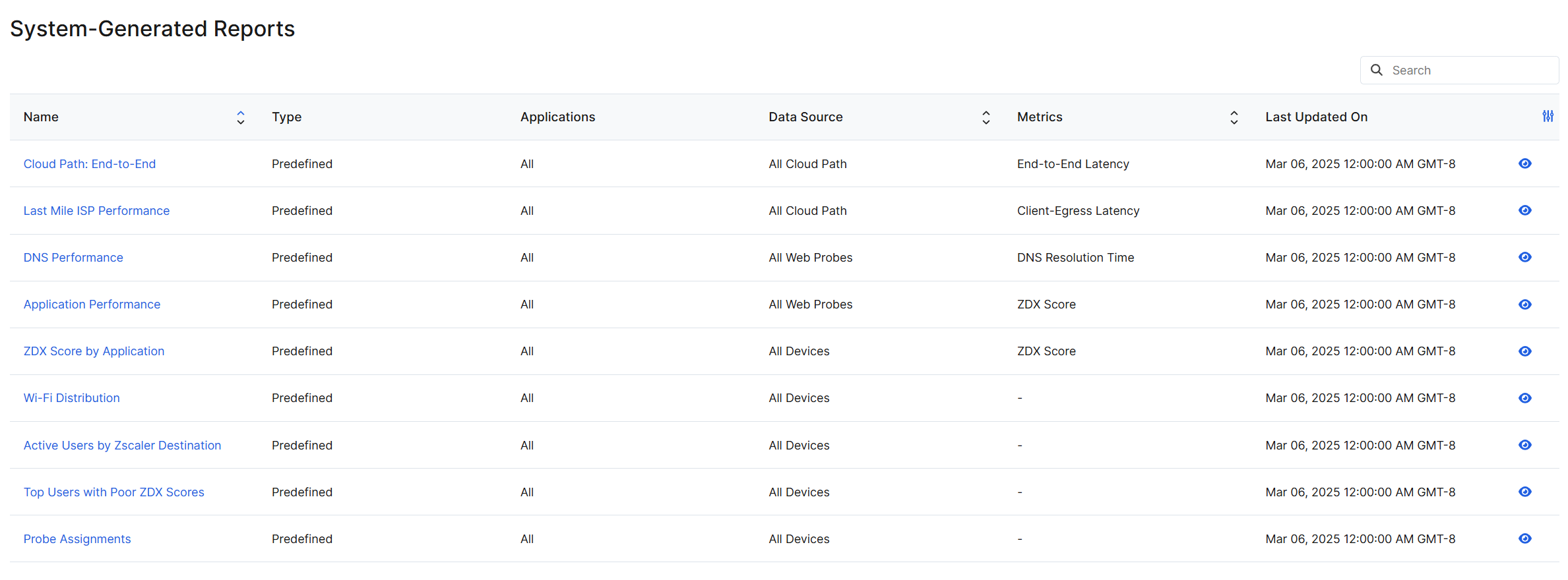Viewport: 1568px width, 580px height.
Task: Sort by Metrics column arrows
Action: point(1234,117)
